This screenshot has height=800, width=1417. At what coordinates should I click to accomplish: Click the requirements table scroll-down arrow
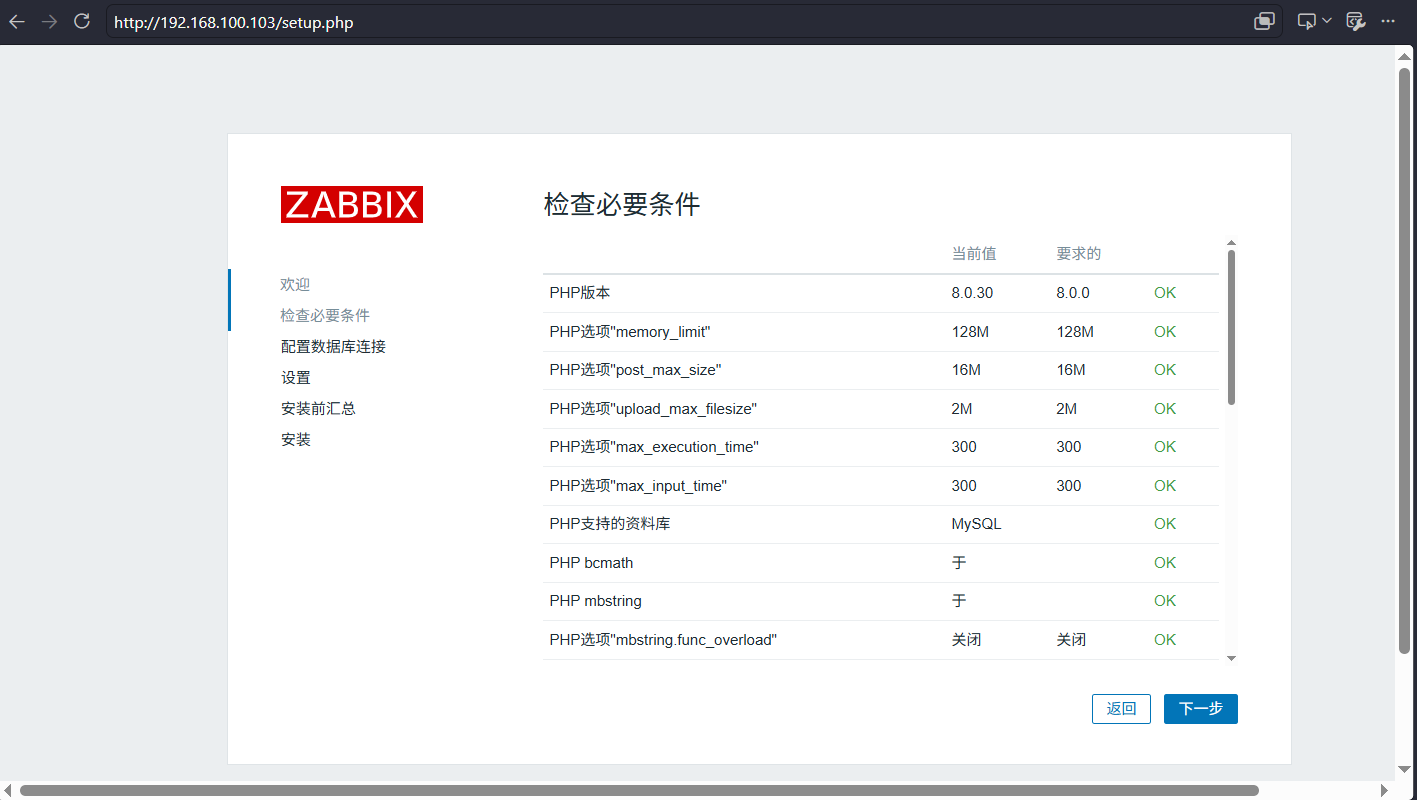click(x=1231, y=658)
